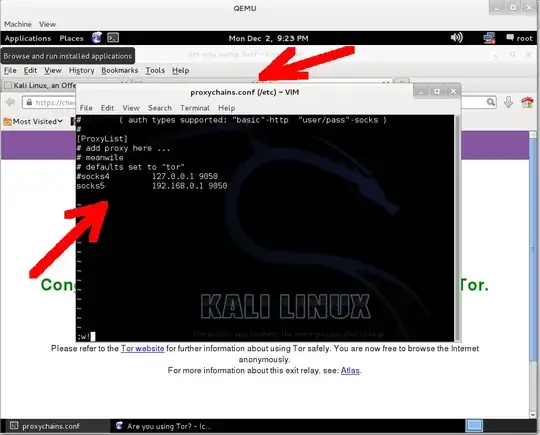540x435 pixels.
Task: Open the Tor website link
Action: (142, 349)
